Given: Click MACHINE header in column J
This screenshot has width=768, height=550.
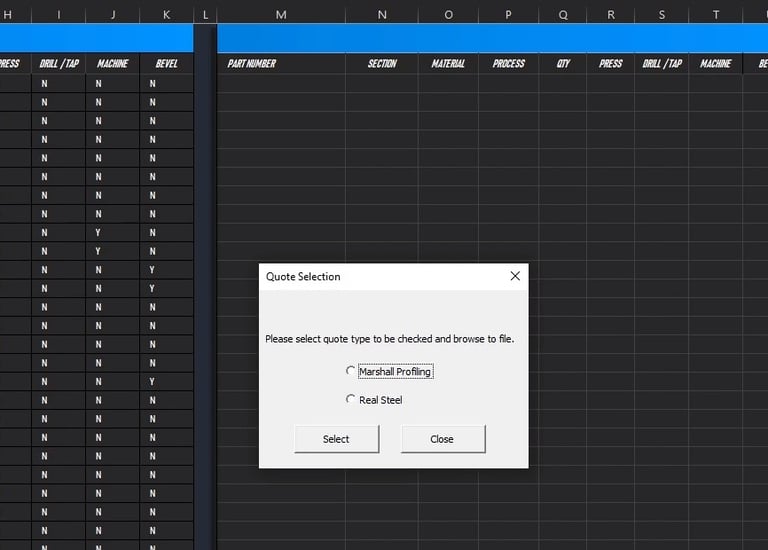Looking at the screenshot, I should (113, 64).
